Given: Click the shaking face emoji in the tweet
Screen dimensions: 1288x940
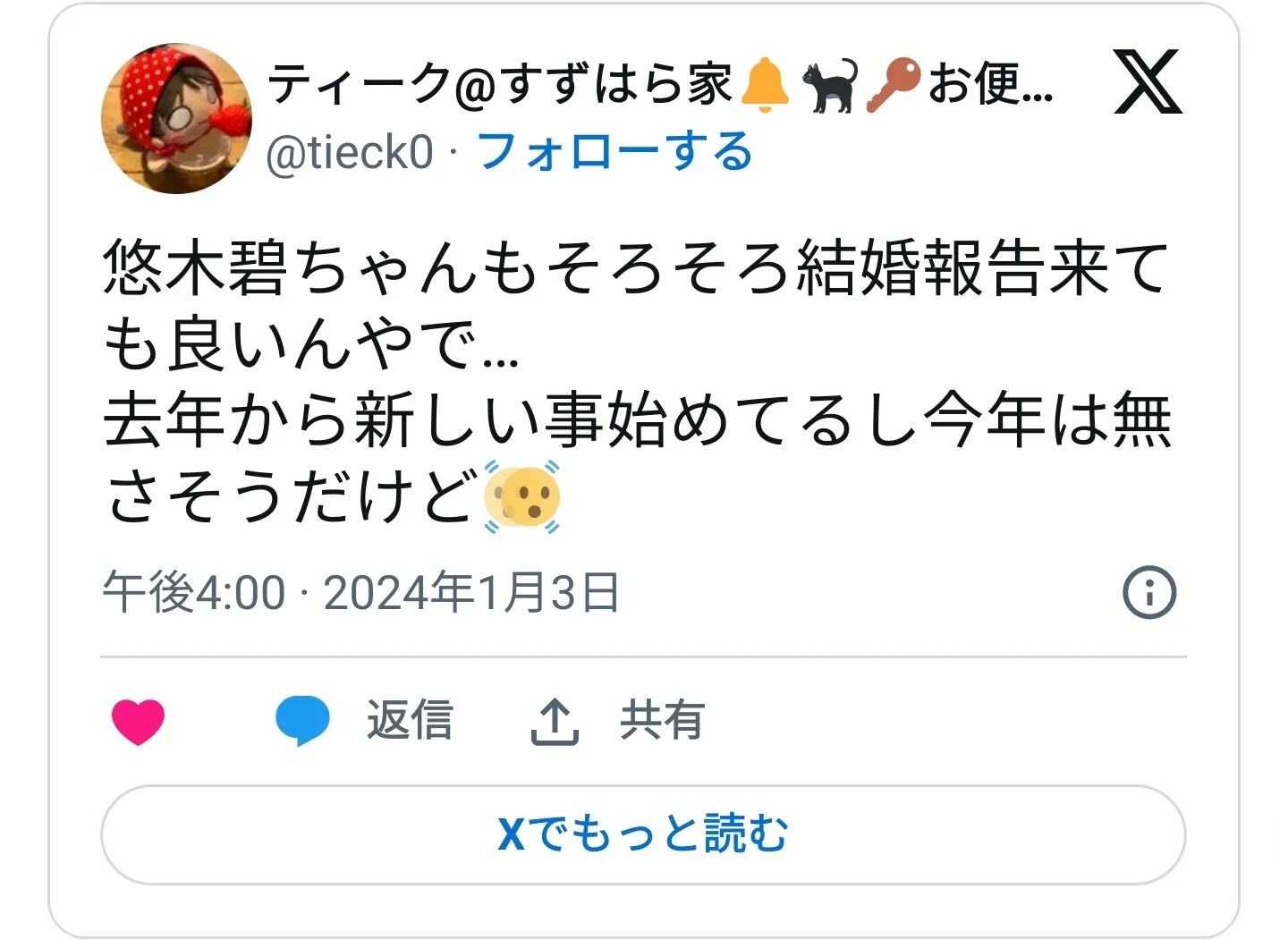Looking at the screenshot, I should click(522, 496).
